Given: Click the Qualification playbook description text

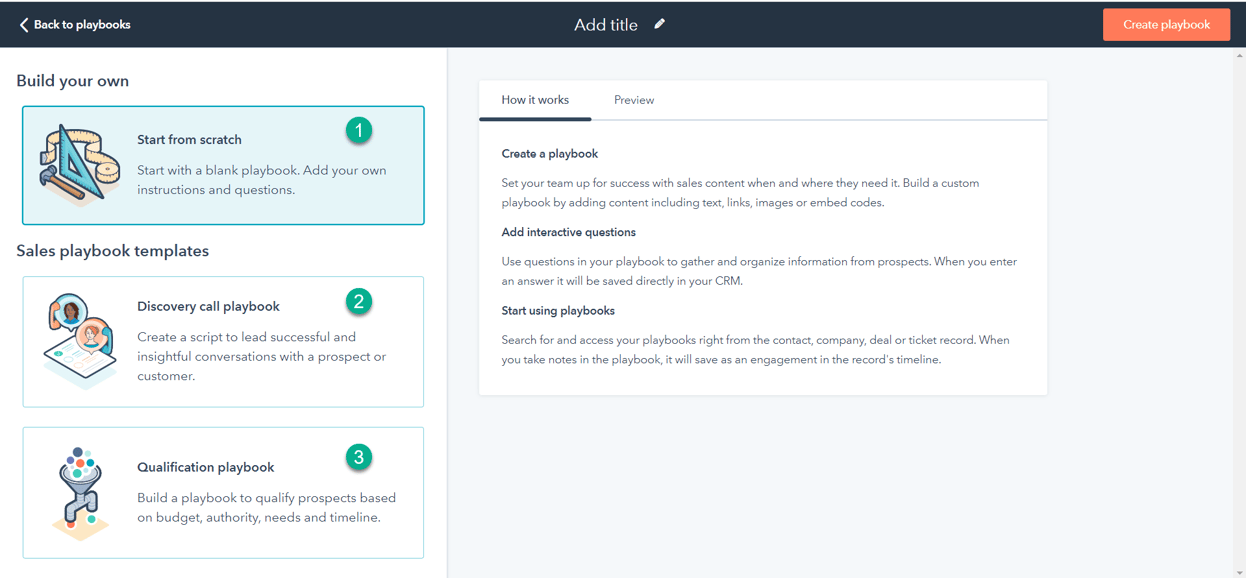Looking at the screenshot, I should point(266,508).
